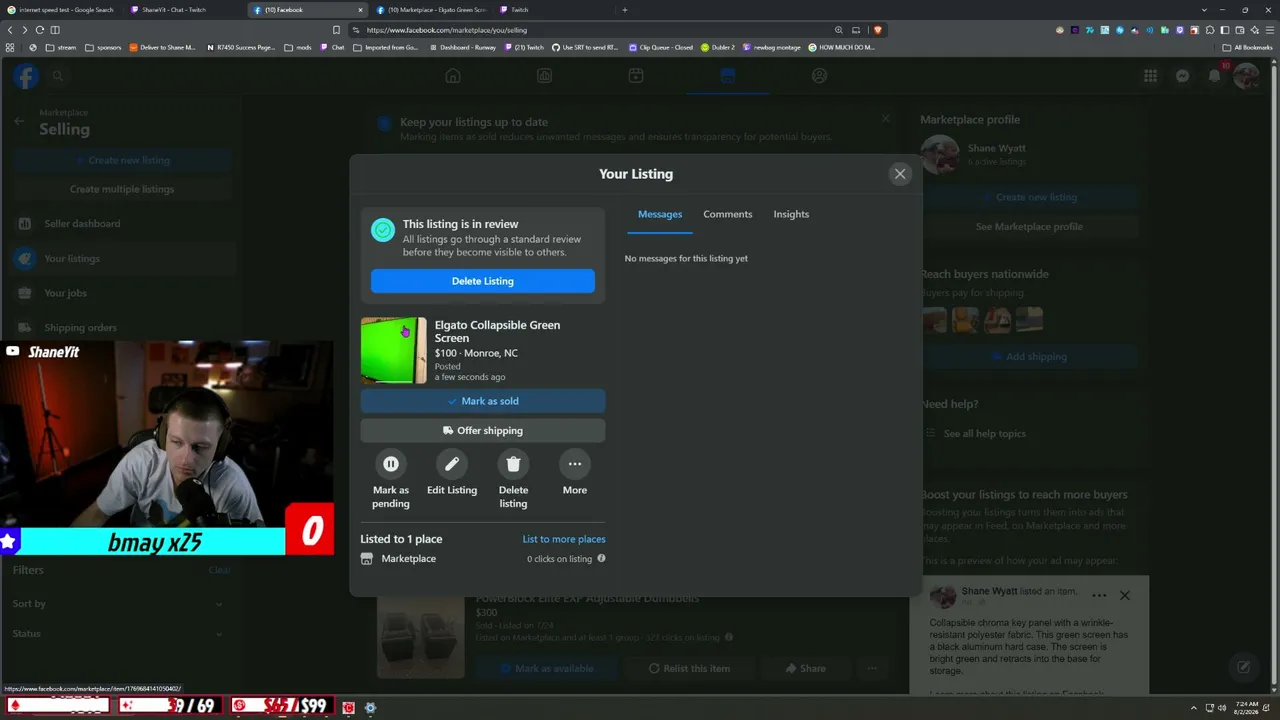The height and width of the screenshot is (720, 1280).
Task: Open the sponsors bookmarks folder
Action: [x=103, y=47]
